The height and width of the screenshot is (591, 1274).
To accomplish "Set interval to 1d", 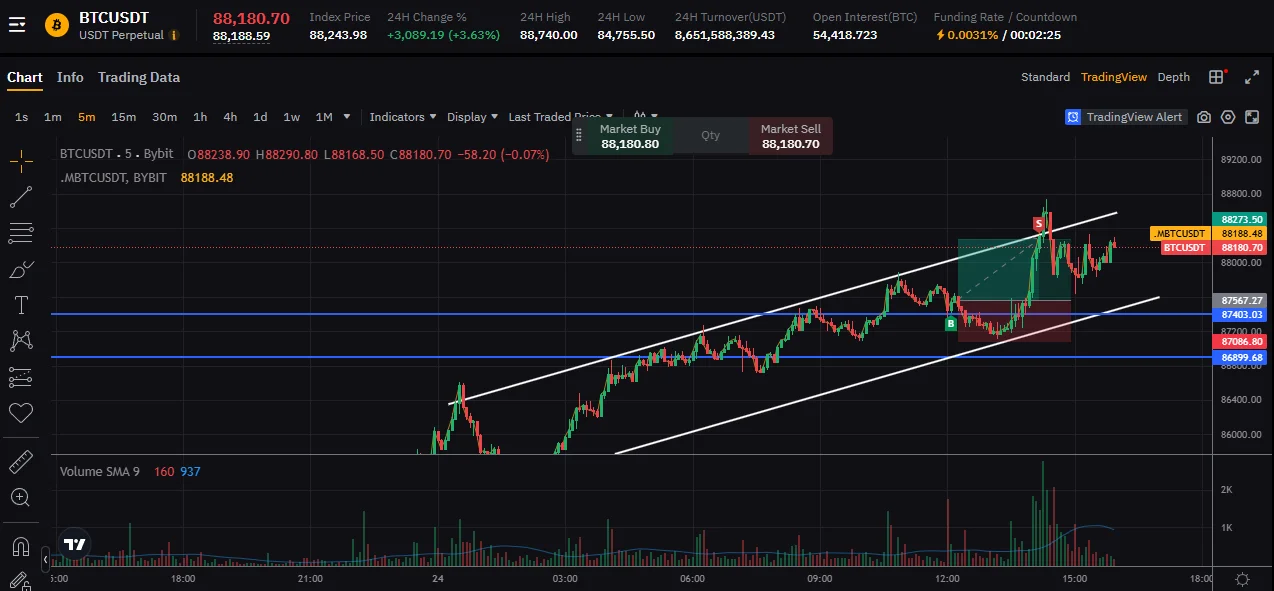I will coord(260,117).
